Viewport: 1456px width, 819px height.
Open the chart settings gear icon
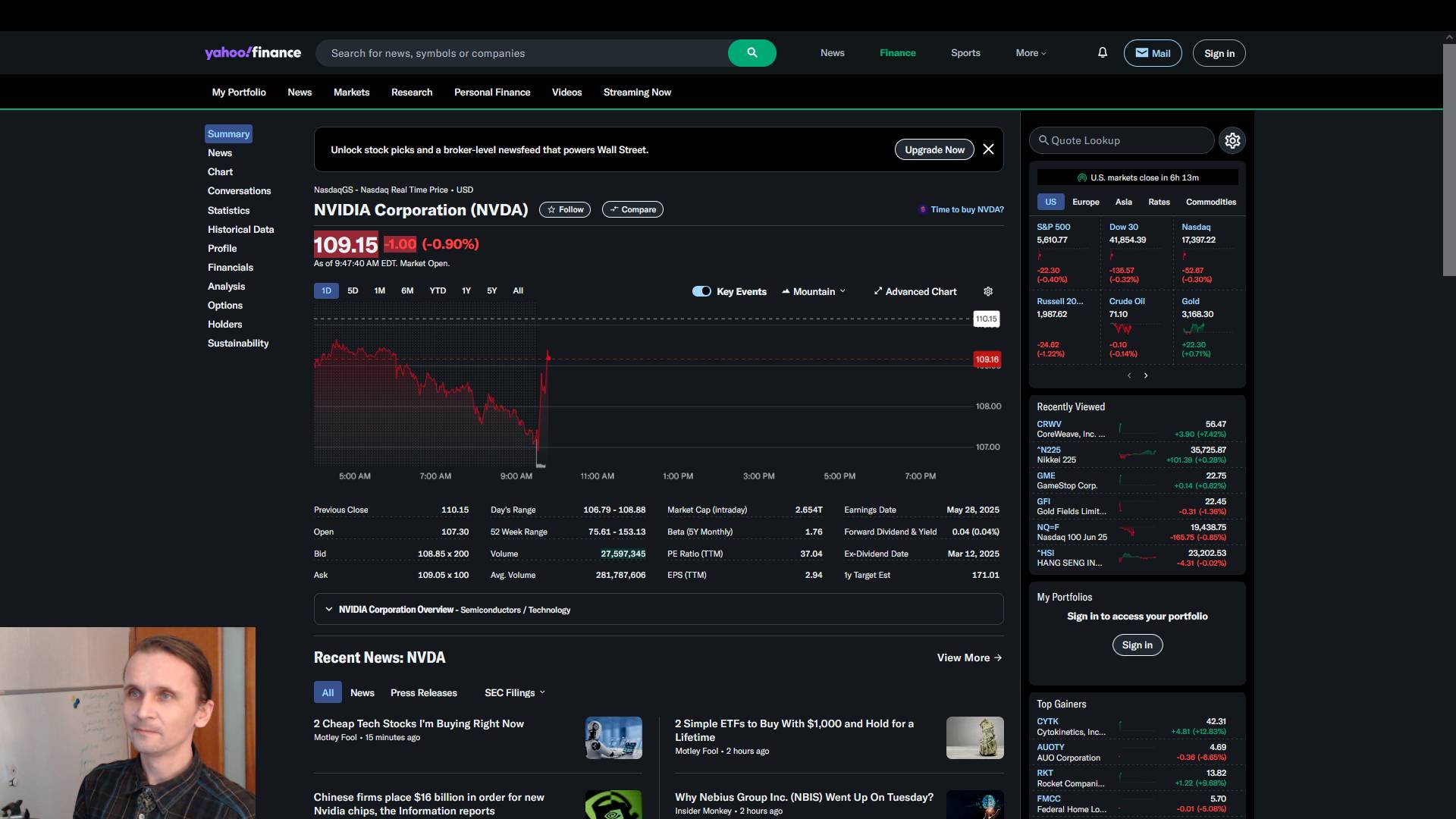pyautogui.click(x=987, y=291)
